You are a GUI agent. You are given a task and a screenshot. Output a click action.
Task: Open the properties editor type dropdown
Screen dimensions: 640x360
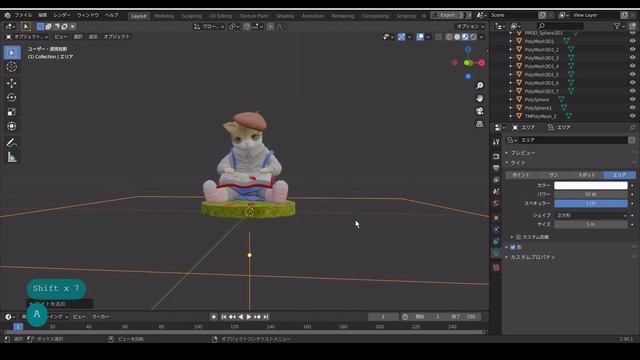pyautogui.click(x=499, y=128)
